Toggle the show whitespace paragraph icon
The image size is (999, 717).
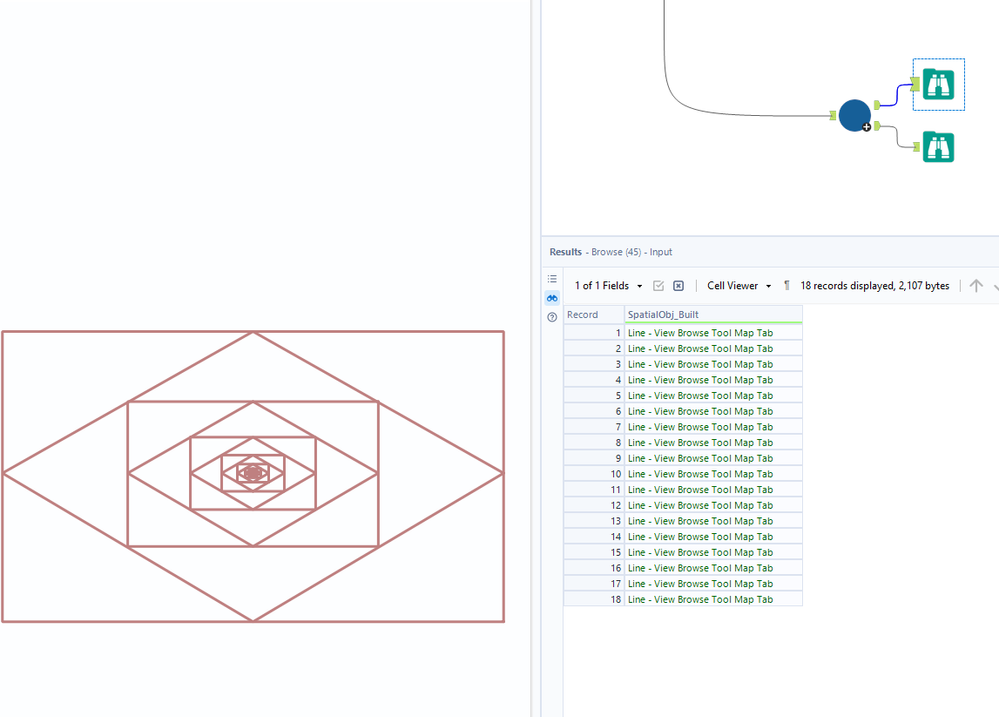tap(787, 286)
